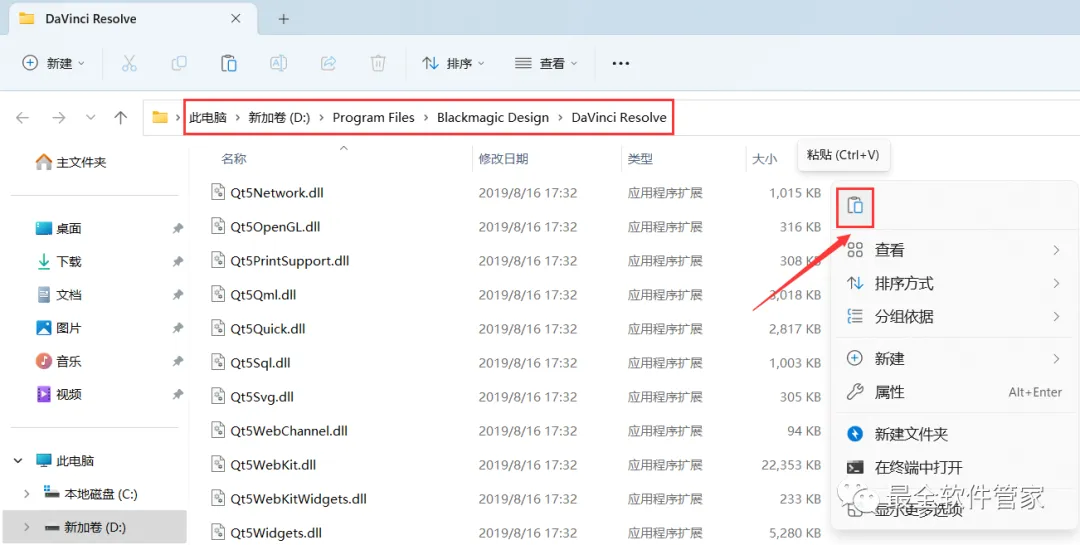Image resolution: width=1080 pixels, height=545 pixels.
Task: Click 新加卷 (D:) in the address bar
Action: [279, 118]
